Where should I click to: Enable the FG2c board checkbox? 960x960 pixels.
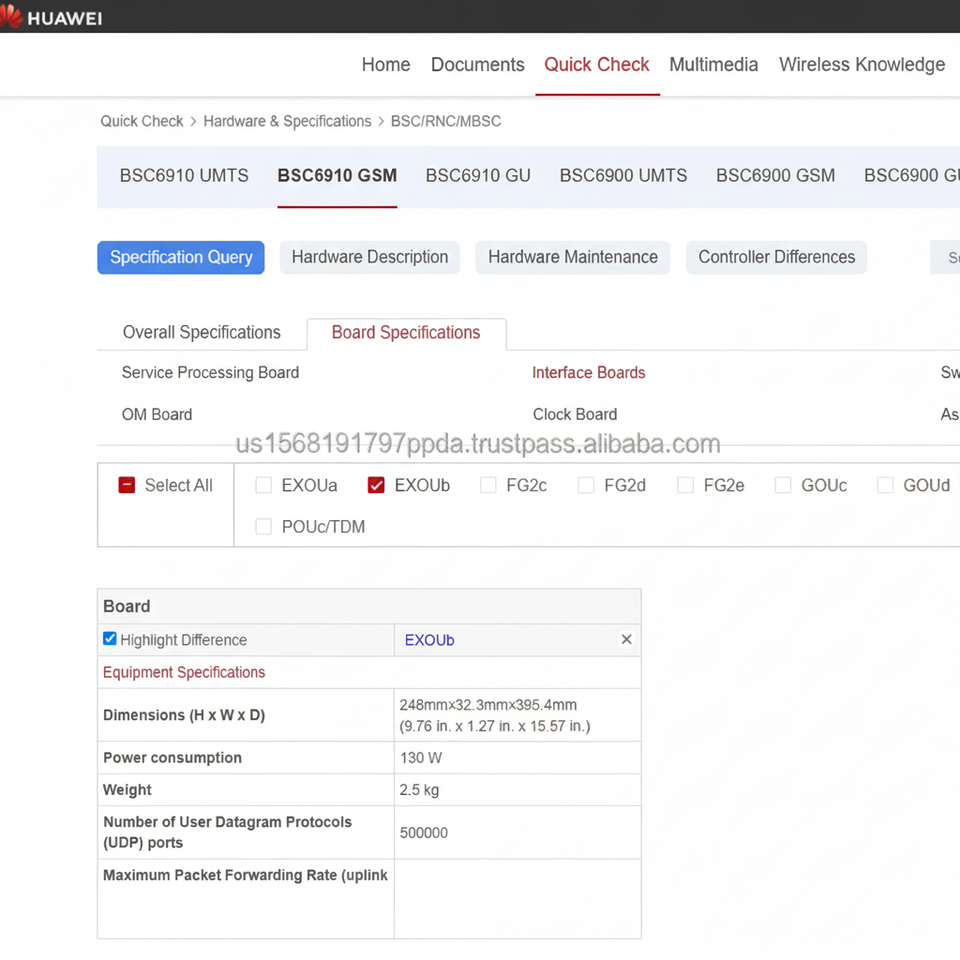point(488,486)
